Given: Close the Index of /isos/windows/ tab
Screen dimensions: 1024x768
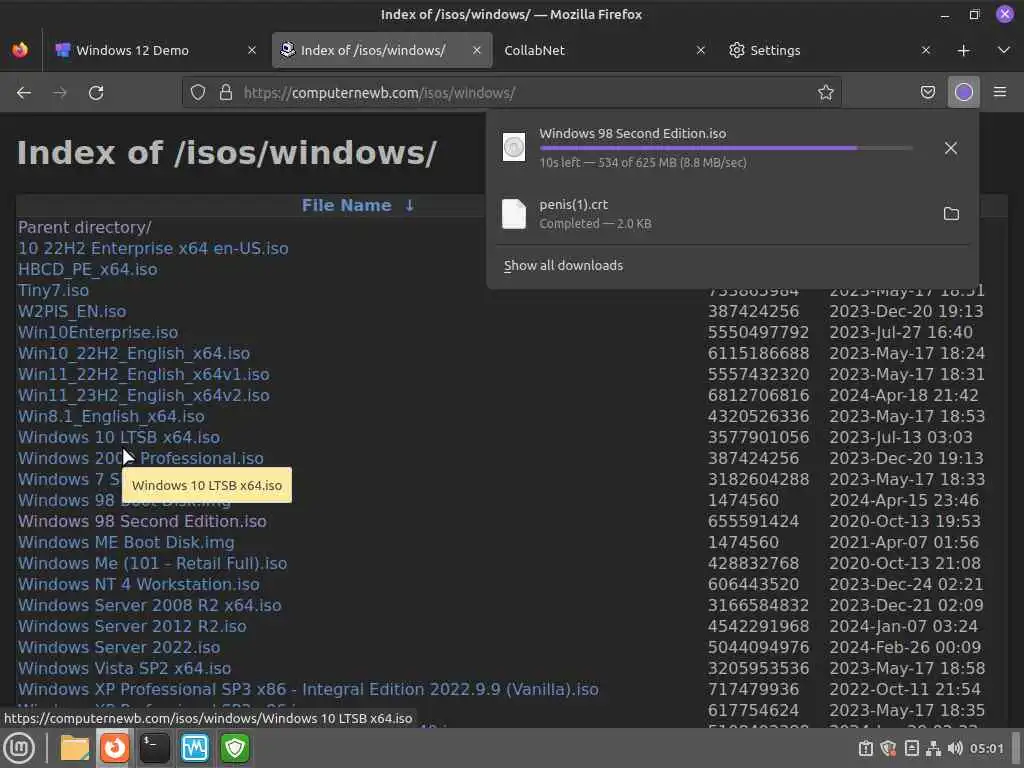Looking at the screenshot, I should click(x=477, y=50).
